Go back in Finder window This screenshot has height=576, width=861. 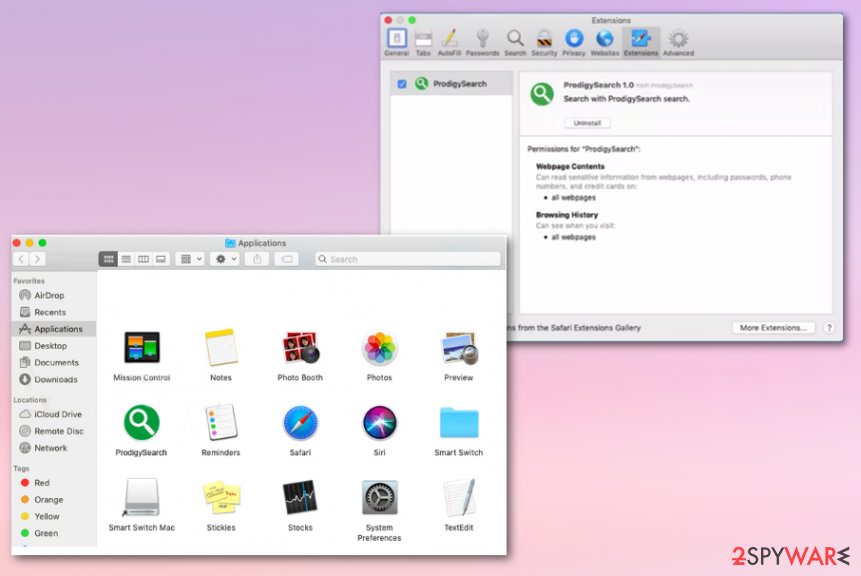point(21,259)
